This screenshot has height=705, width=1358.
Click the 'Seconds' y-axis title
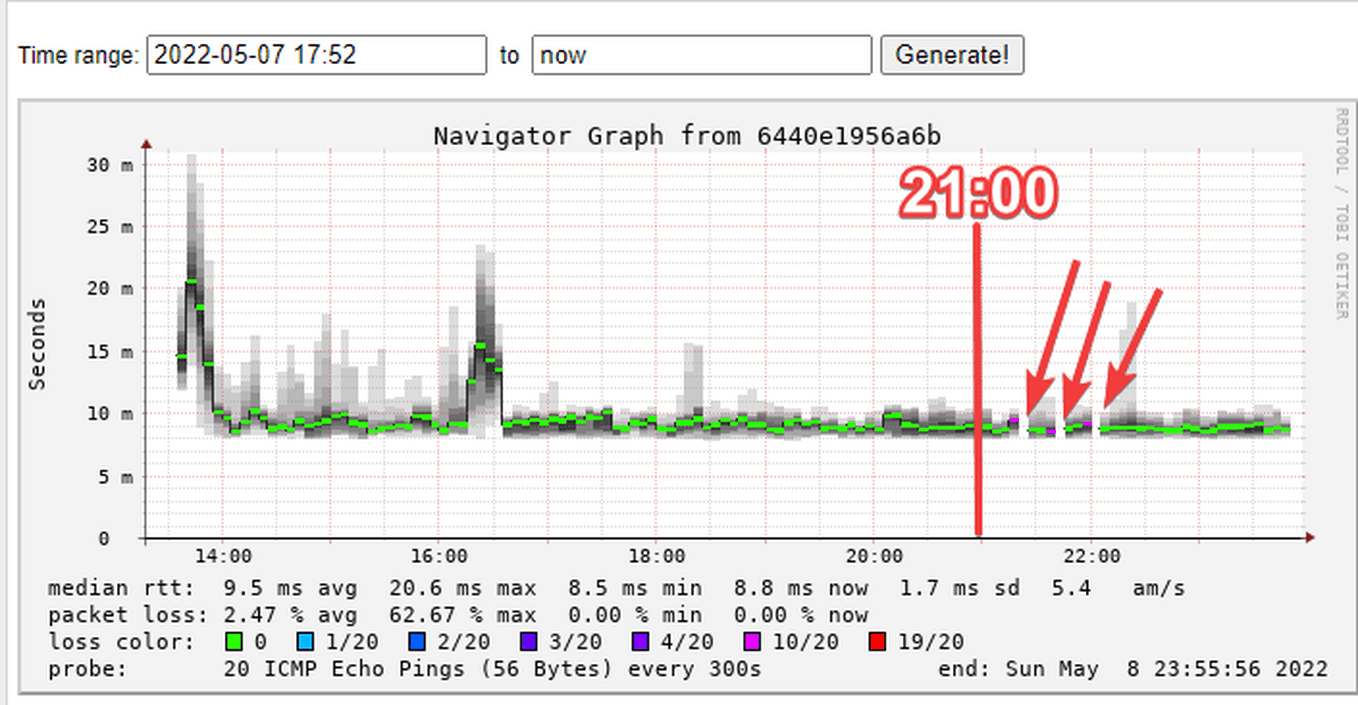click(38, 343)
